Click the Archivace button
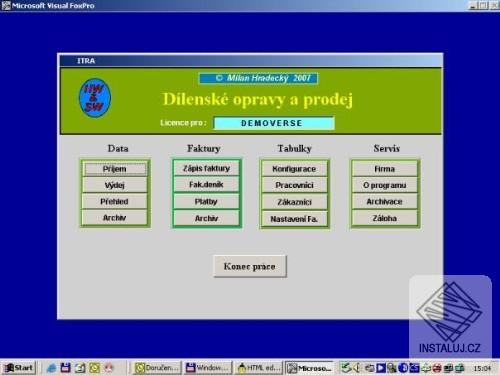The image size is (500, 375). coord(385,202)
